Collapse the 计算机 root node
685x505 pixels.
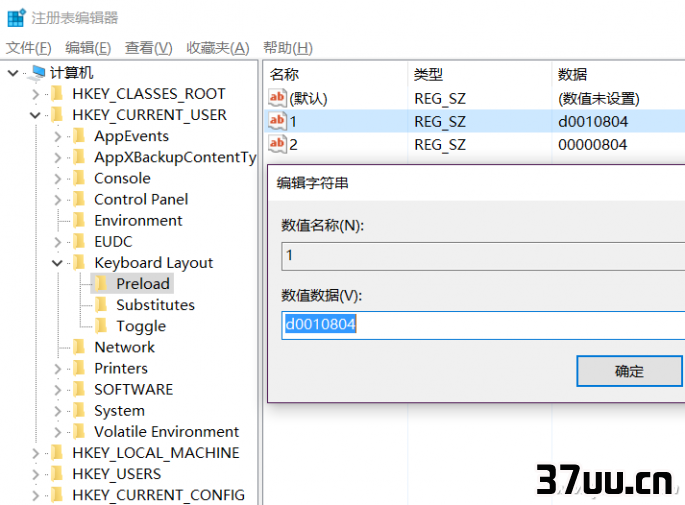13,73
